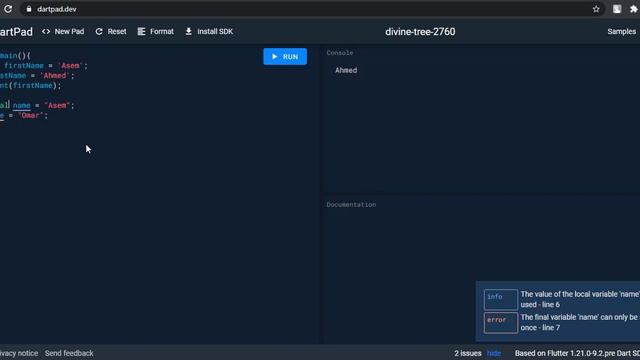The height and width of the screenshot is (360, 640).
Task: Click firstName inside the print call
Action: [33, 86]
